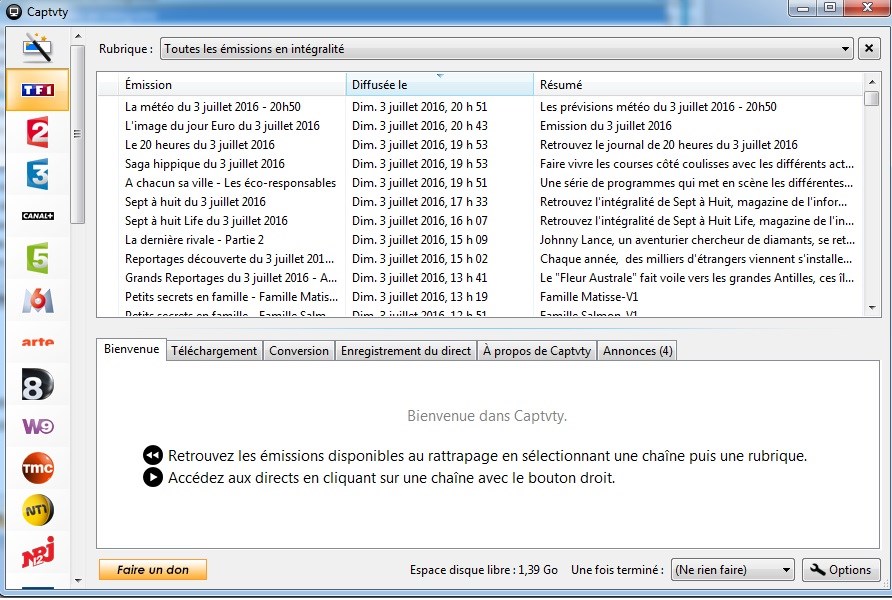Screen dimensions: 892x600
Task: Close the Captvty window
Action: tap(867, 8)
